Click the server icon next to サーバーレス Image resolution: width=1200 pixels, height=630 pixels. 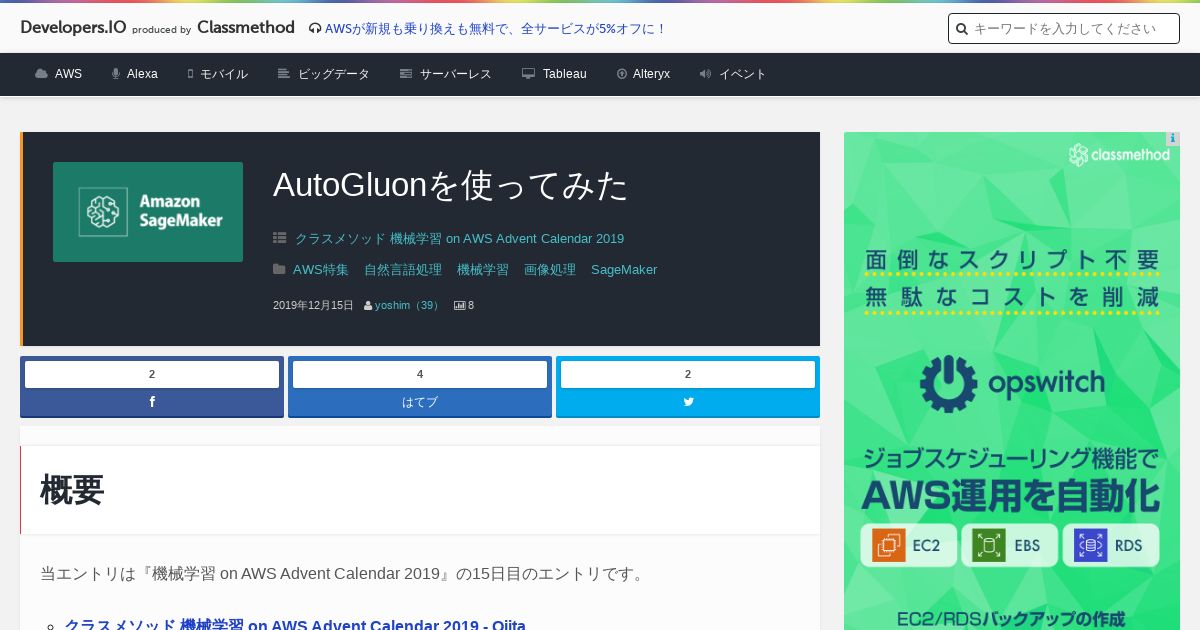pyautogui.click(x=406, y=74)
